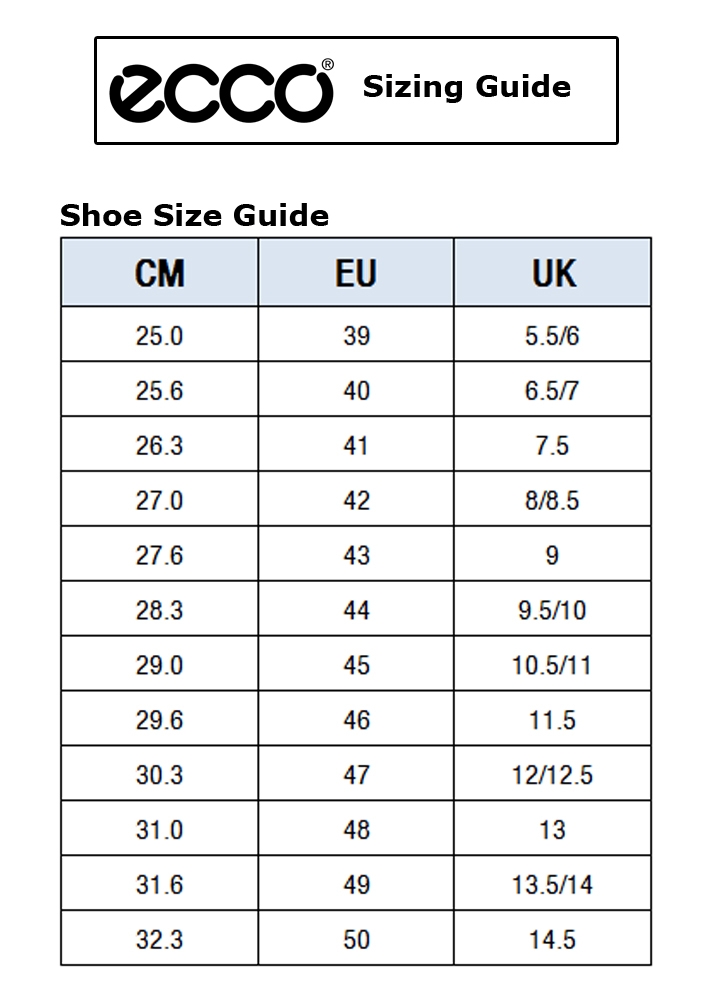
Task: Select the CM column header
Action: pos(160,273)
